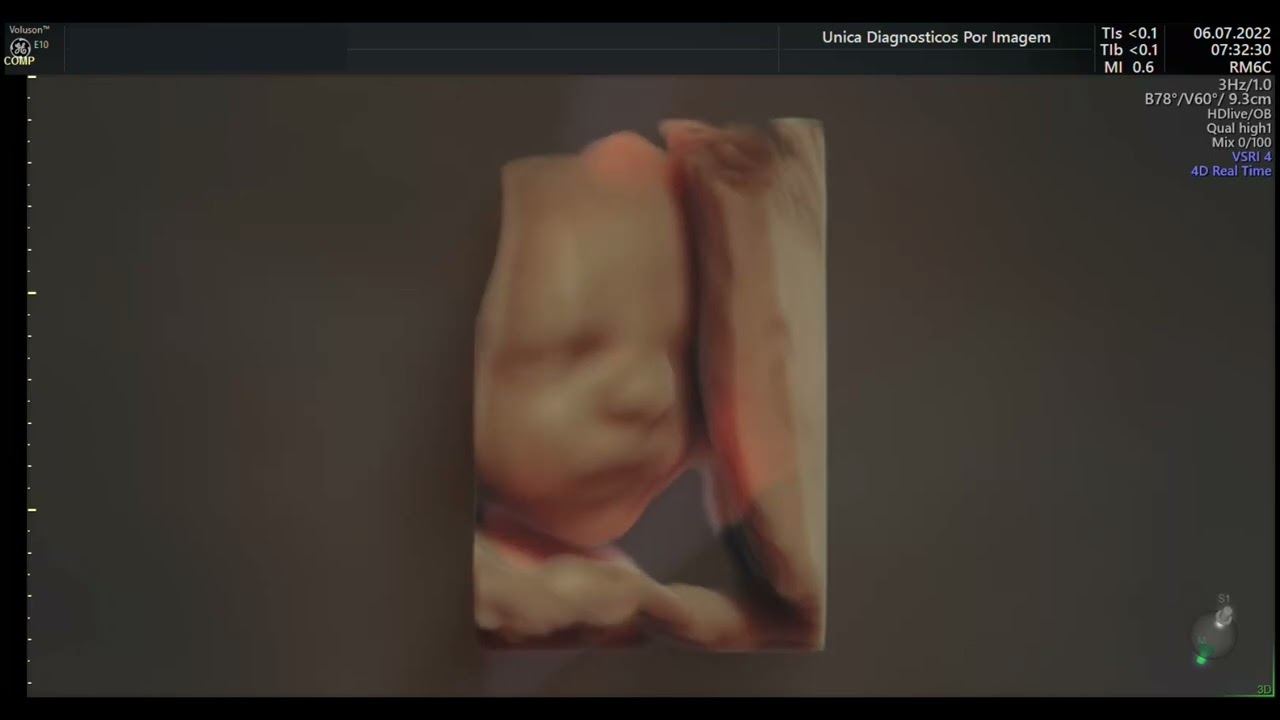Click the VSRI 4 label
Image resolution: width=1280 pixels, height=720 pixels.
[1251, 157]
